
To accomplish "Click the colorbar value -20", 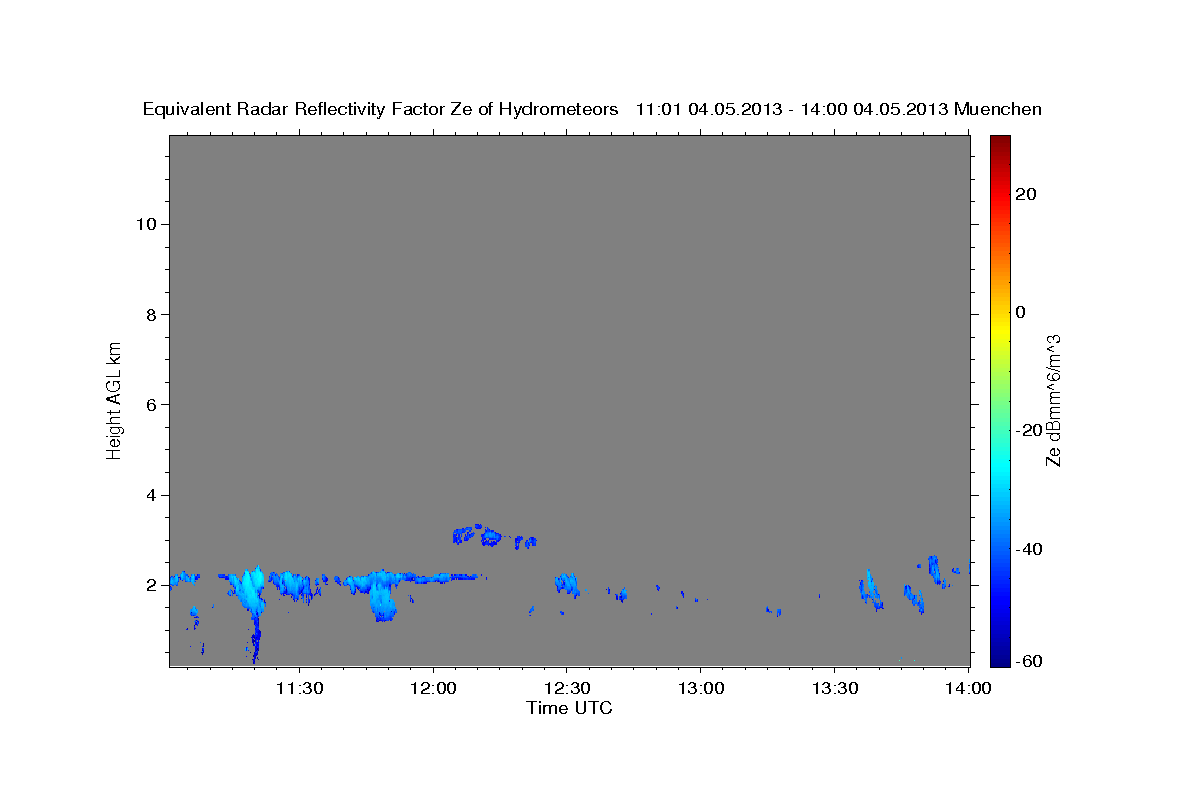I will 1028,430.
